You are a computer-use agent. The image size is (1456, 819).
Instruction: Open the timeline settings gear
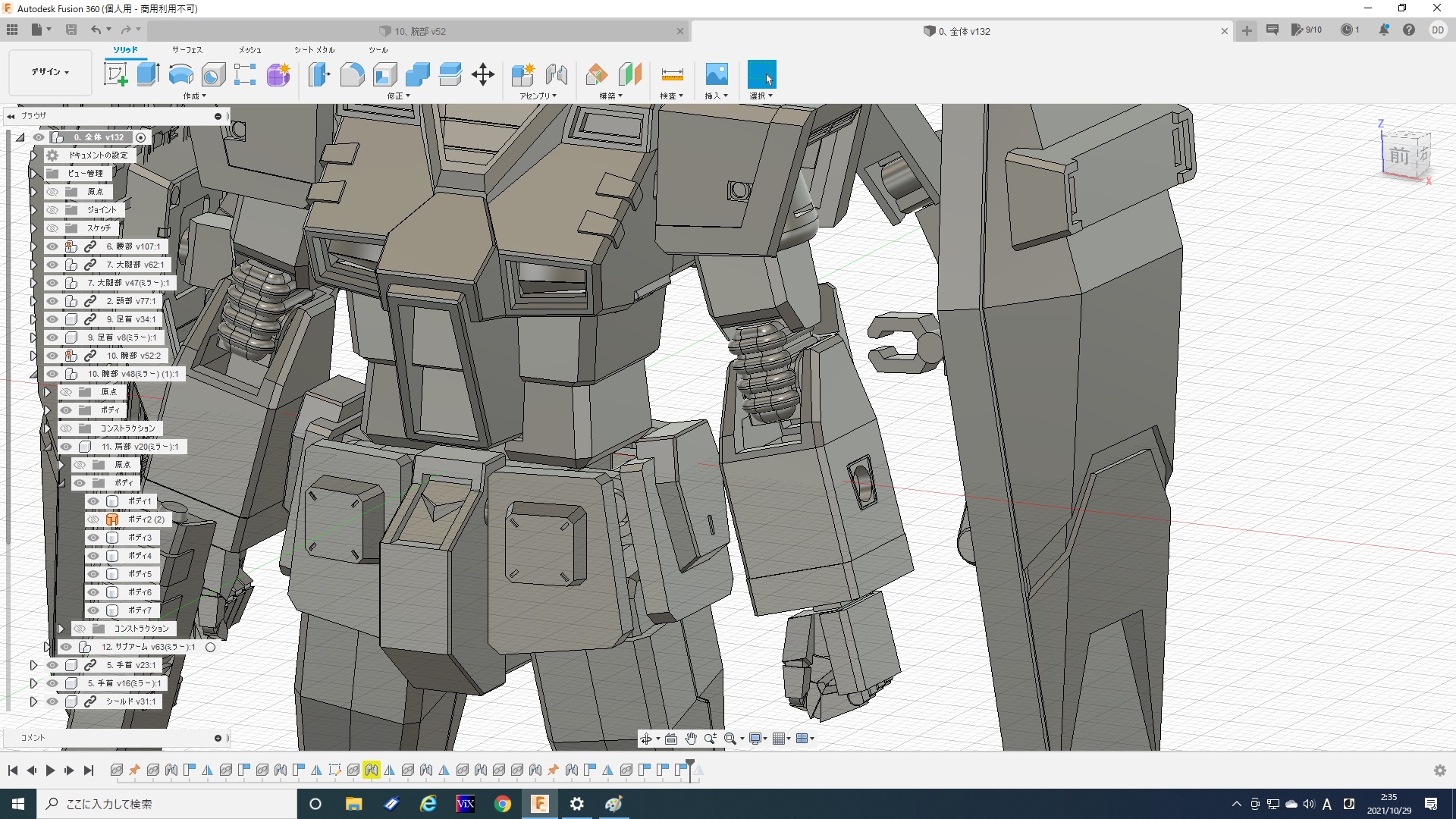[x=1439, y=770]
